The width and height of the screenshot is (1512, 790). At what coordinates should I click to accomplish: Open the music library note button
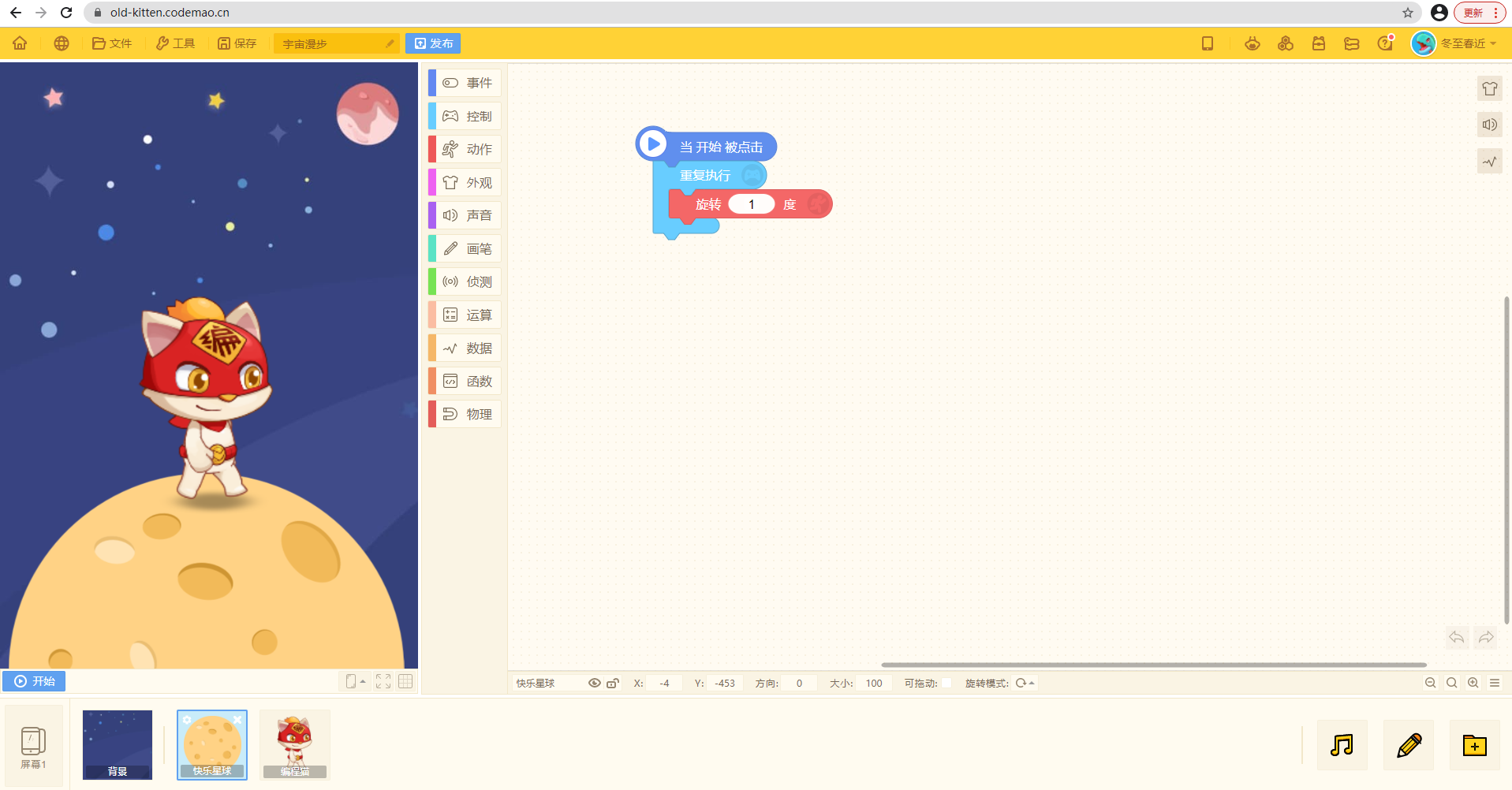click(x=1342, y=745)
